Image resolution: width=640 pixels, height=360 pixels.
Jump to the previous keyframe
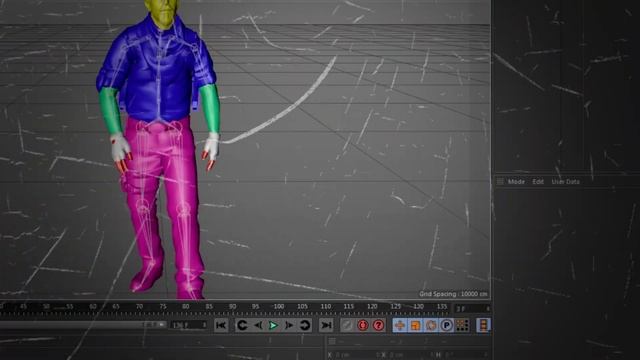point(242,325)
